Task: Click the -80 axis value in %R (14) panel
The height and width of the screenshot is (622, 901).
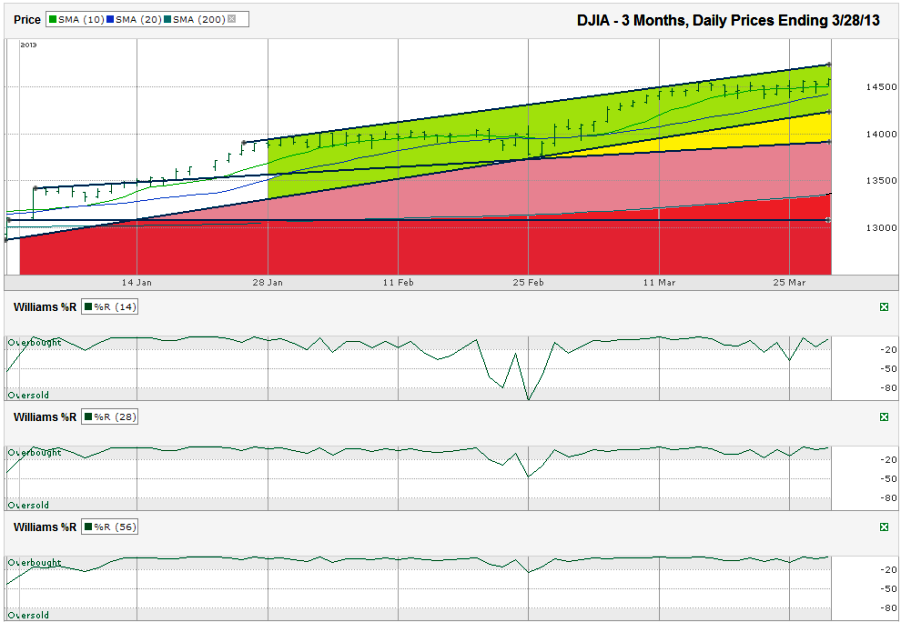Action: pos(889,388)
